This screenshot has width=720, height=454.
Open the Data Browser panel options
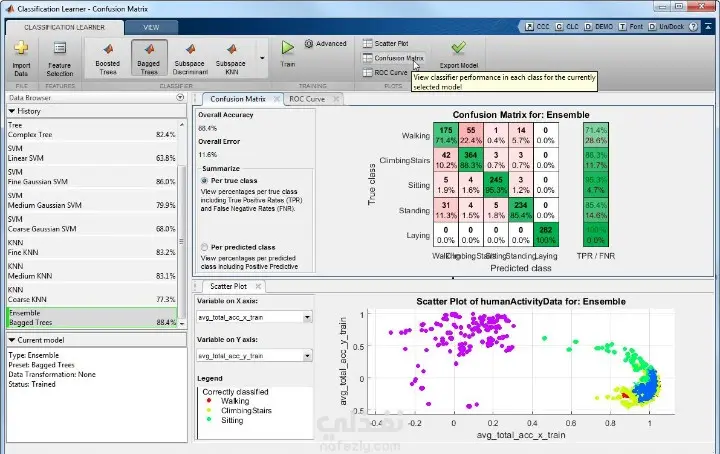[180, 97]
